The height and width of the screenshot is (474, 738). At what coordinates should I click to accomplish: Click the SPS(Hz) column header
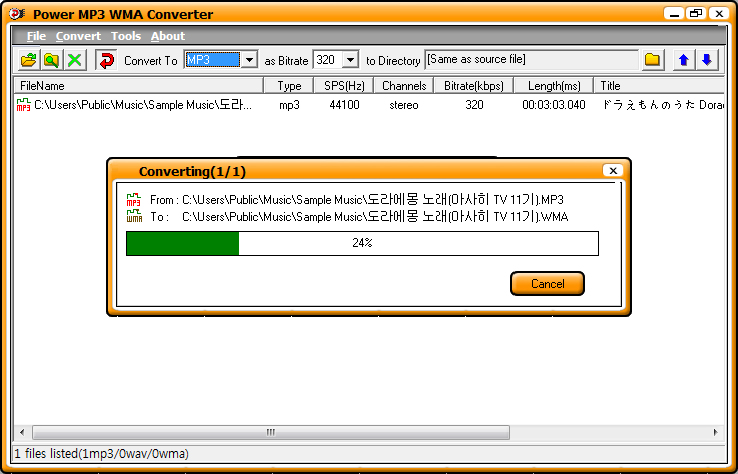pos(344,86)
